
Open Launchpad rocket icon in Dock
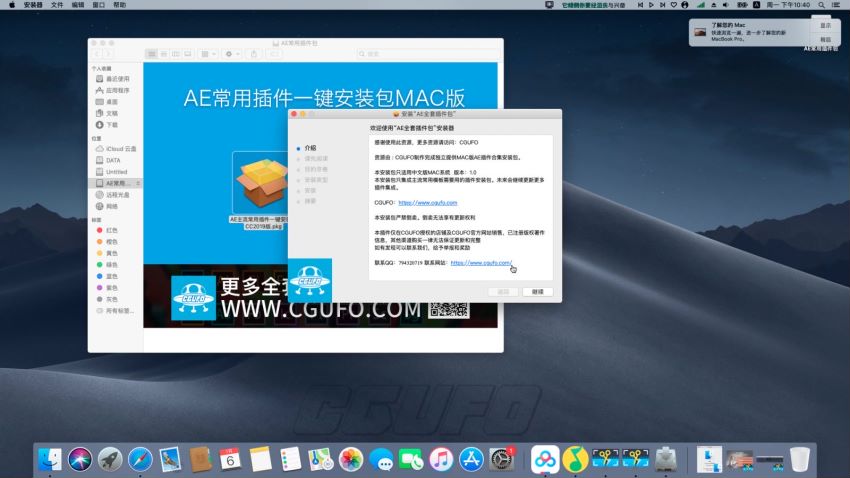[110, 459]
